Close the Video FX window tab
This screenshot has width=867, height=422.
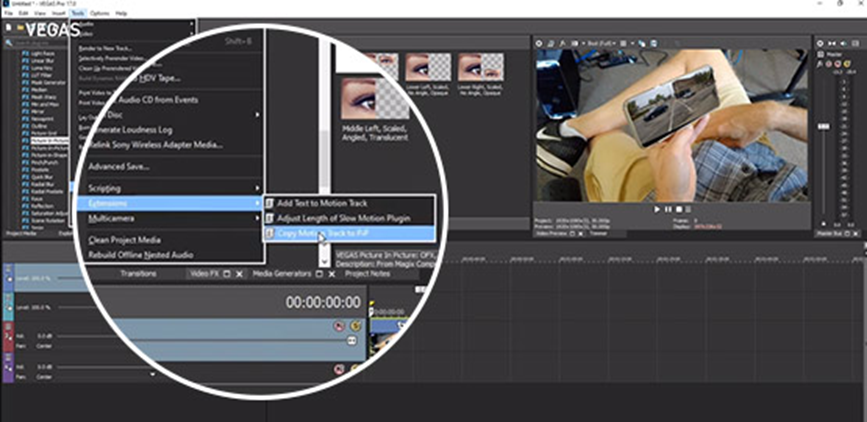point(239,274)
